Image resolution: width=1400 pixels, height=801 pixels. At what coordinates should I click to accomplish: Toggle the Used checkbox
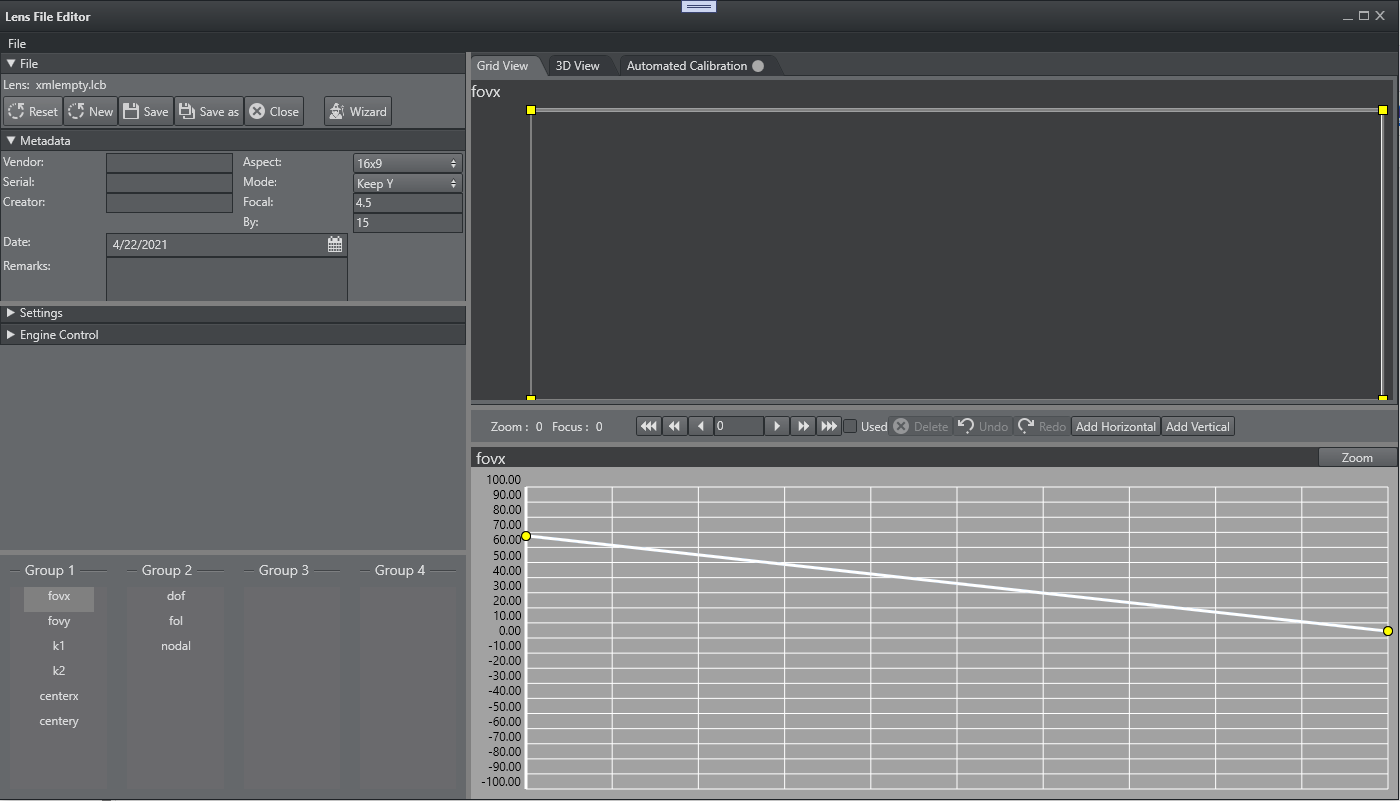(x=850, y=426)
